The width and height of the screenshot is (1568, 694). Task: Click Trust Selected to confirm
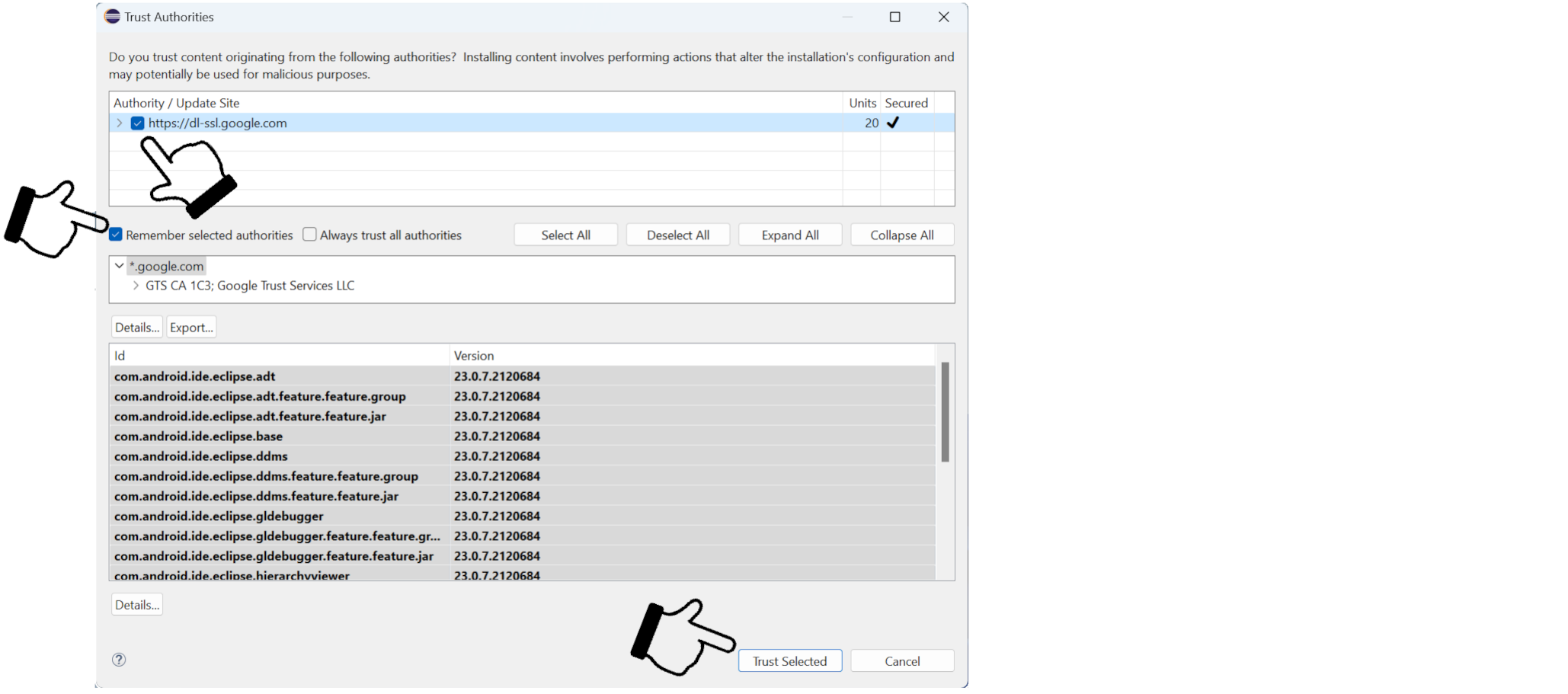coord(790,661)
